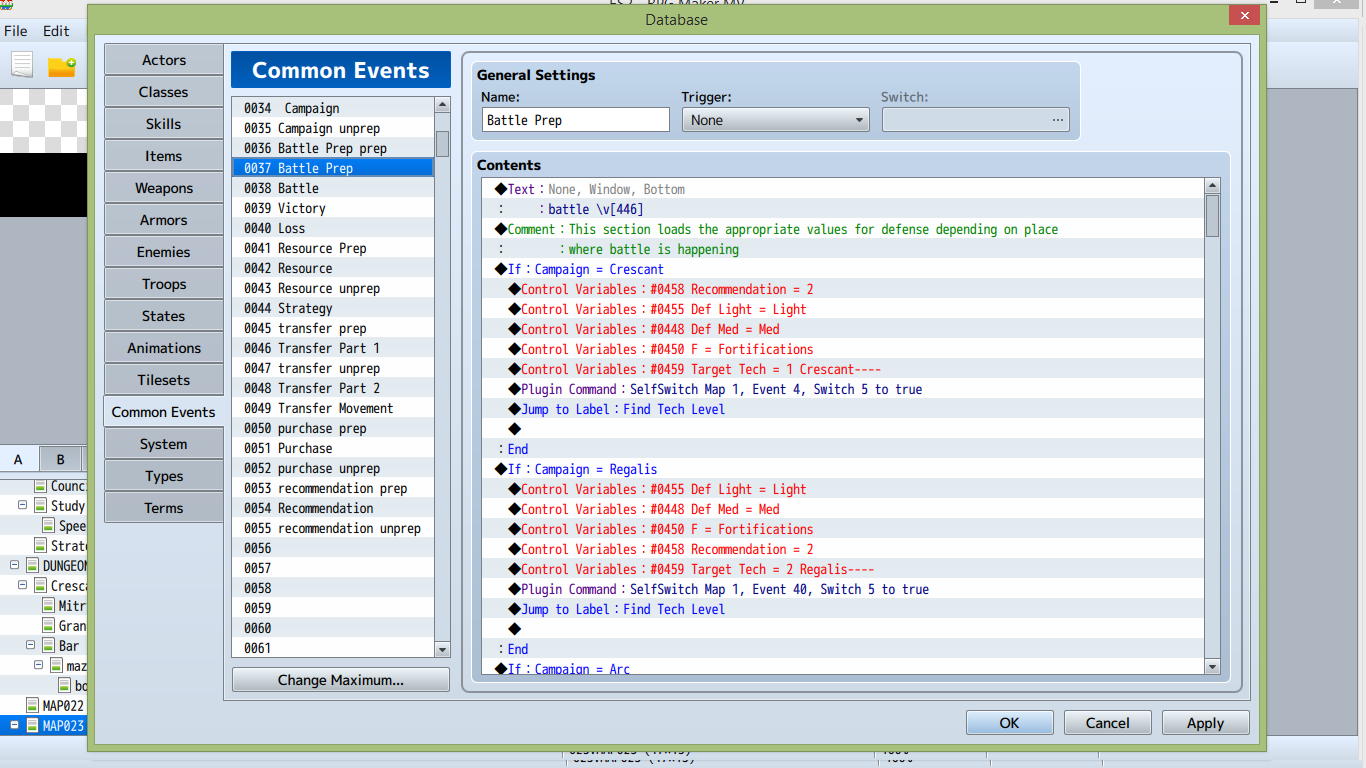Image resolution: width=1366 pixels, height=768 pixels.
Task: Click the Cancel button
Action: (x=1107, y=723)
